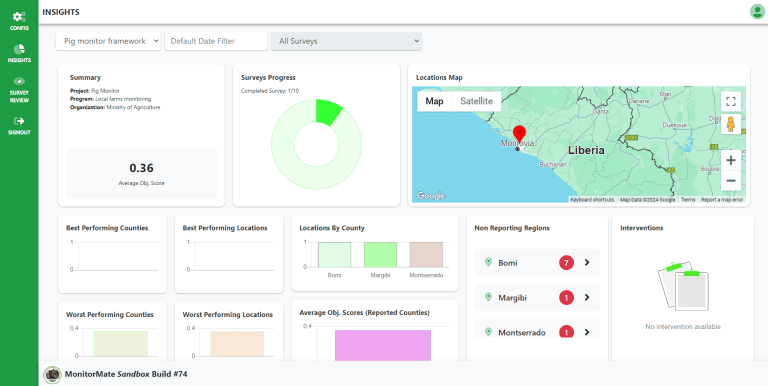768x386 pixels.
Task: Expand the Margibi region chevron
Action: click(x=587, y=298)
